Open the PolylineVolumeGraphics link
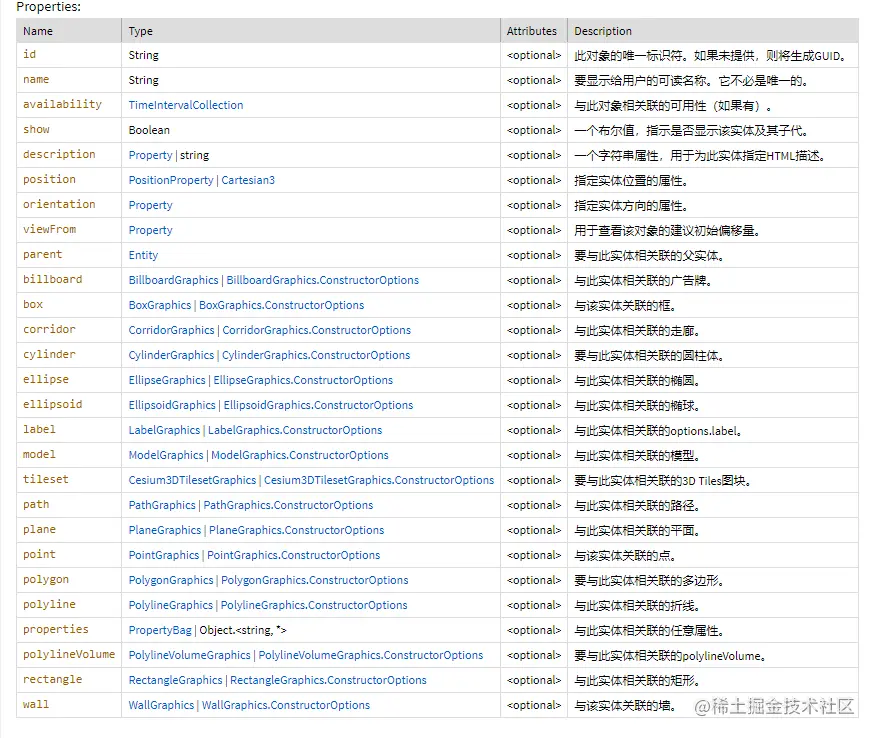 click(189, 655)
